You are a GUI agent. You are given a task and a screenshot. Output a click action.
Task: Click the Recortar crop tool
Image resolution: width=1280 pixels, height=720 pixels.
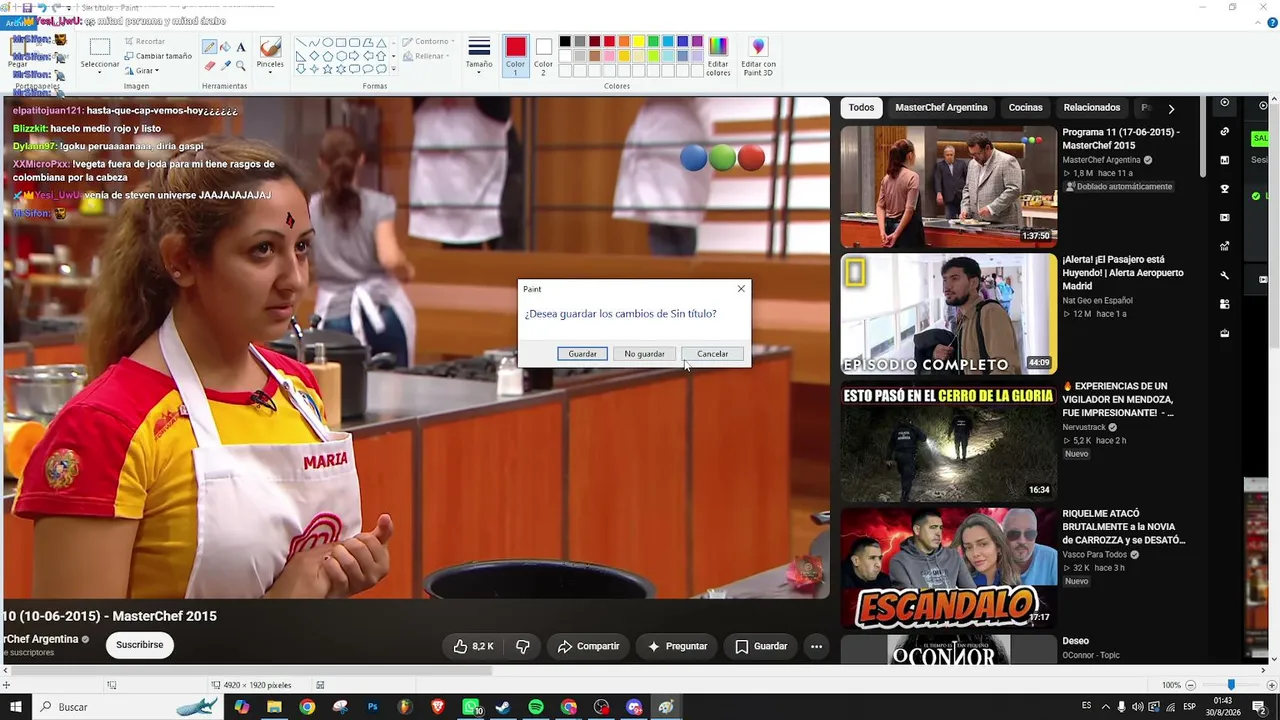pos(144,42)
